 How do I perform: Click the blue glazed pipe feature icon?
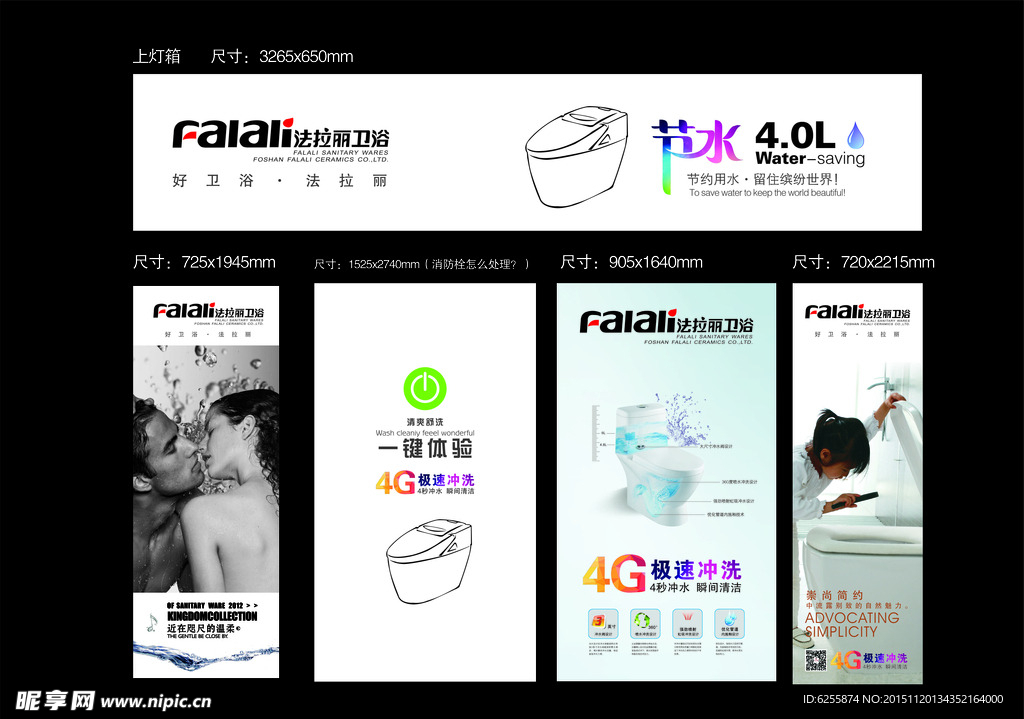tap(731, 619)
